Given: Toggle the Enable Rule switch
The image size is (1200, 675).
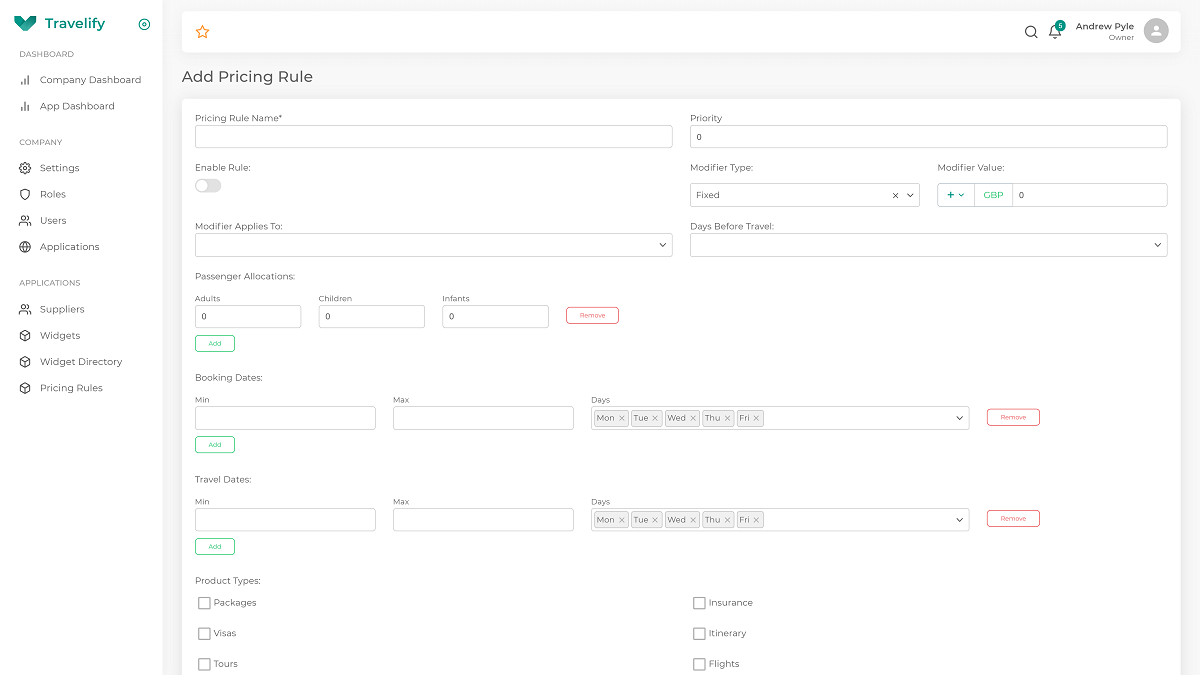Looking at the screenshot, I should [208, 186].
